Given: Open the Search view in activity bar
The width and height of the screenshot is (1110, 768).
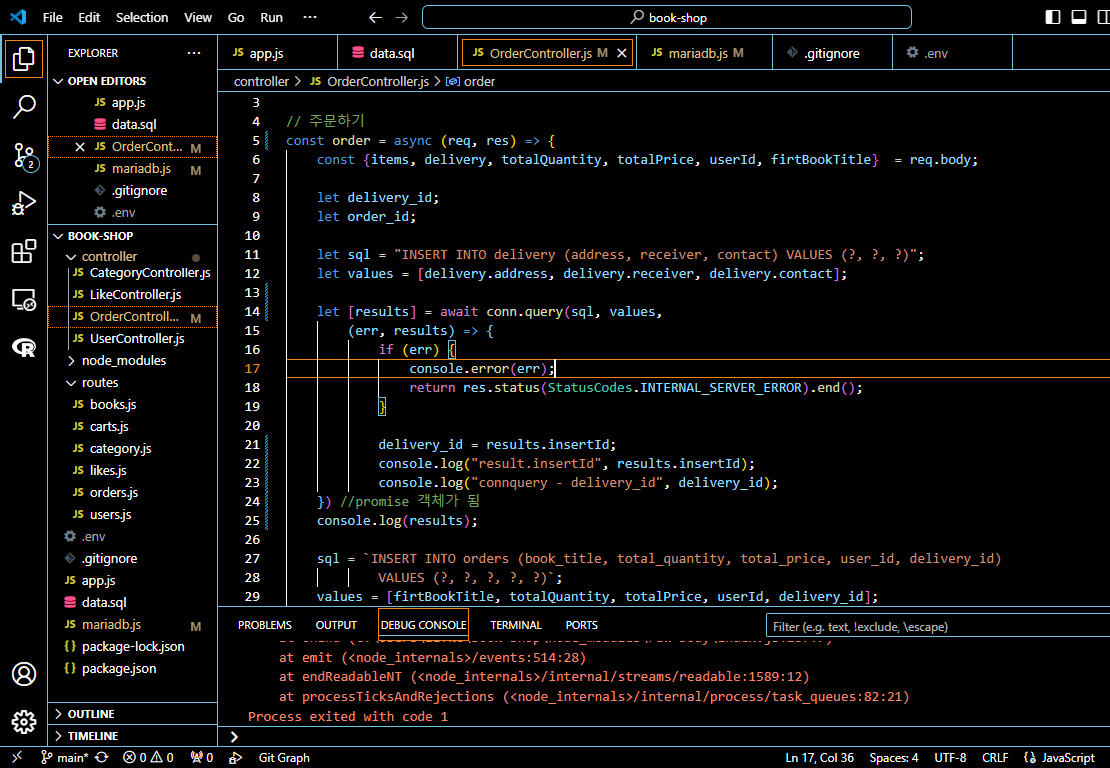Looking at the screenshot, I should [23, 107].
